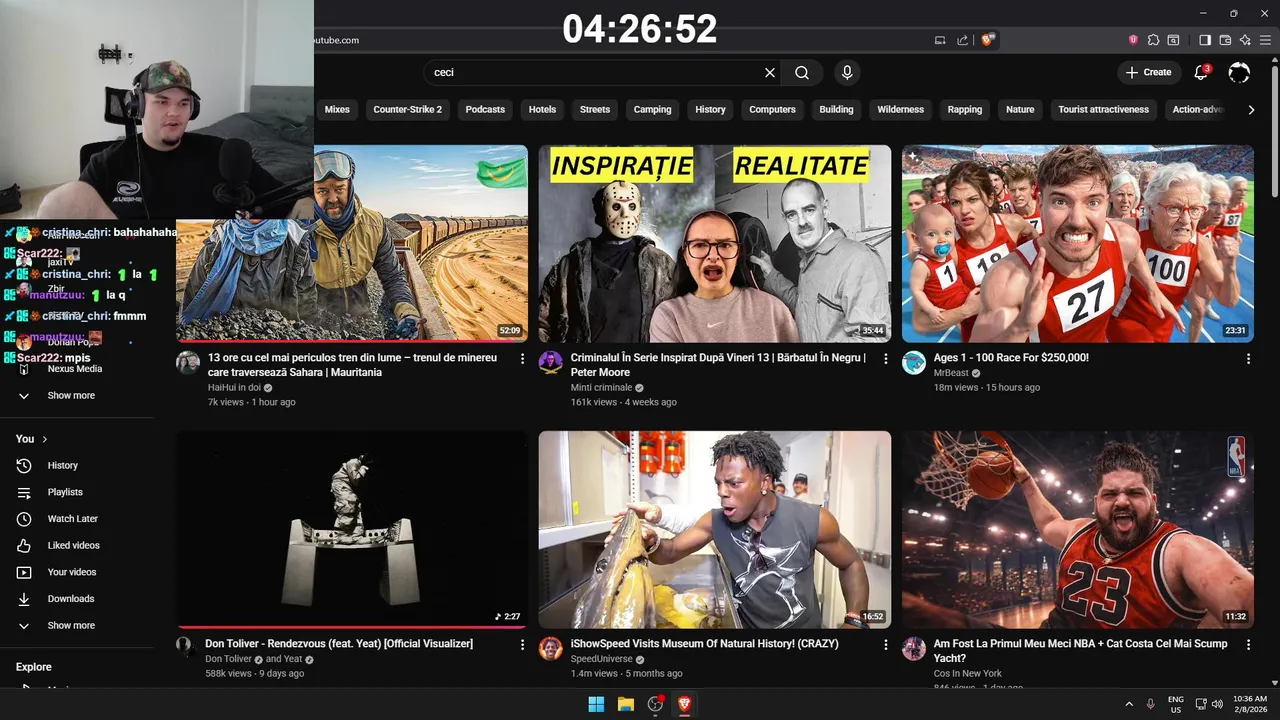The height and width of the screenshot is (720, 1280).
Task: Open the YouTube account avatar menu
Action: (x=1239, y=72)
